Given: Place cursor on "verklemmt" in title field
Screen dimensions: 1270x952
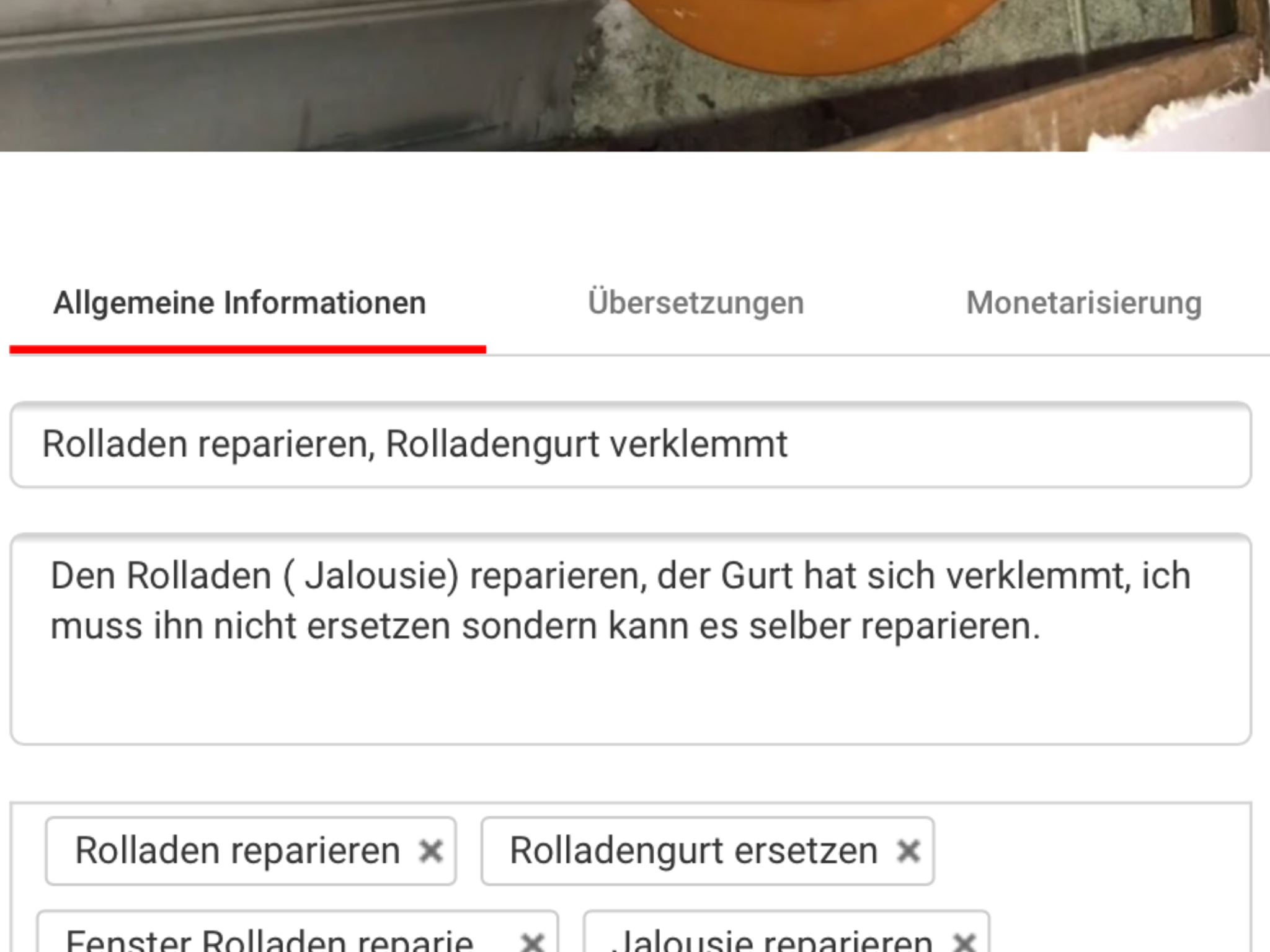Looking at the screenshot, I should point(698,444).
